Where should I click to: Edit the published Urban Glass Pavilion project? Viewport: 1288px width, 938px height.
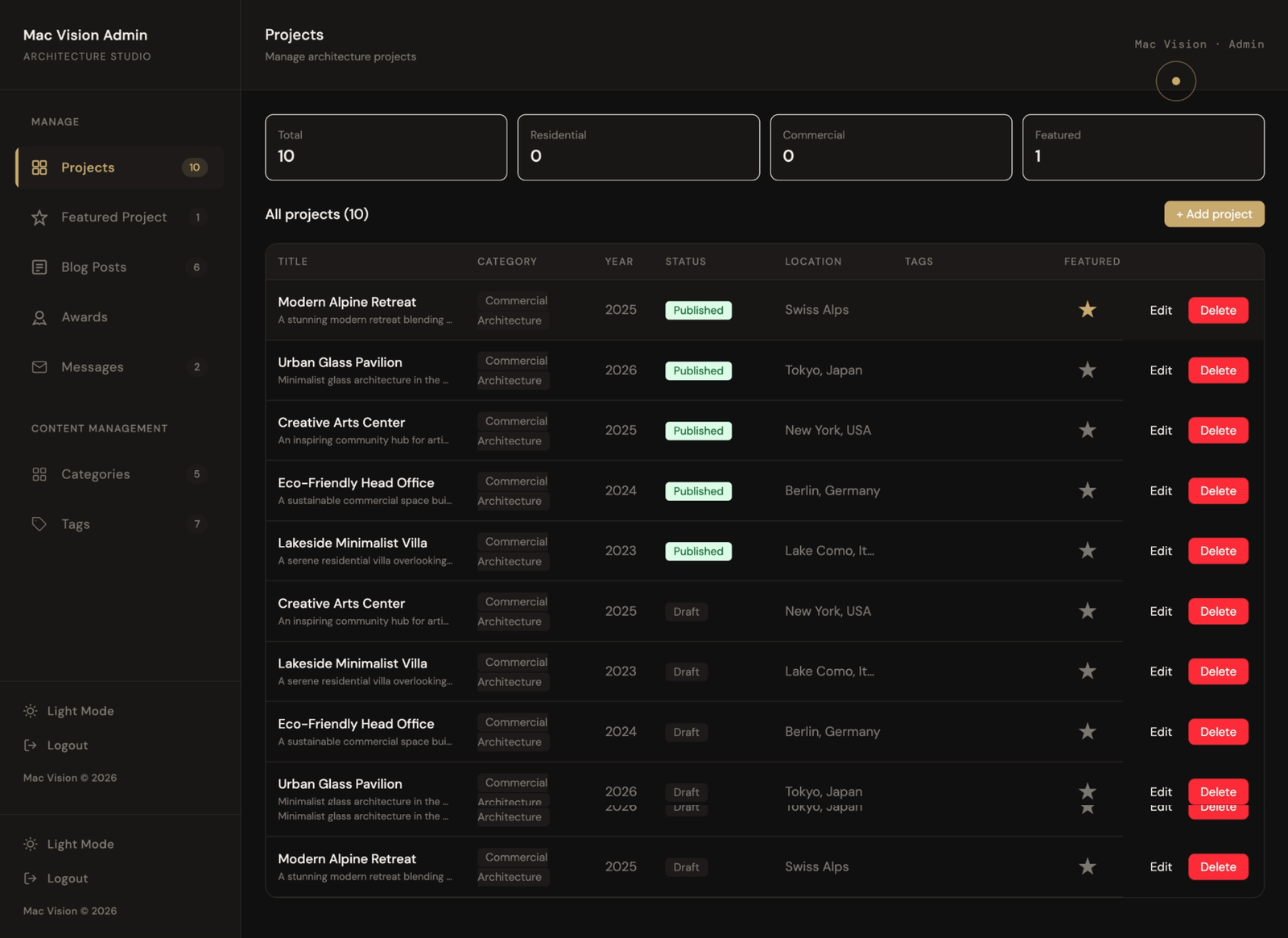coord(1161,370)
